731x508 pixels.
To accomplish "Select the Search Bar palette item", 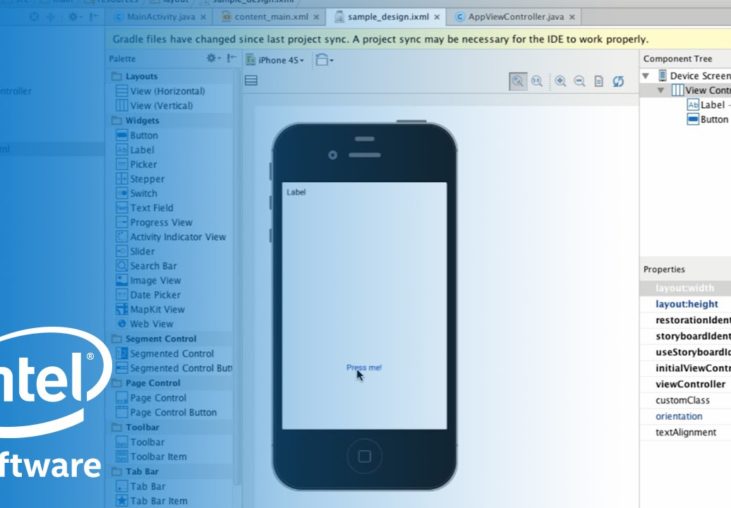I will [152, 266].
